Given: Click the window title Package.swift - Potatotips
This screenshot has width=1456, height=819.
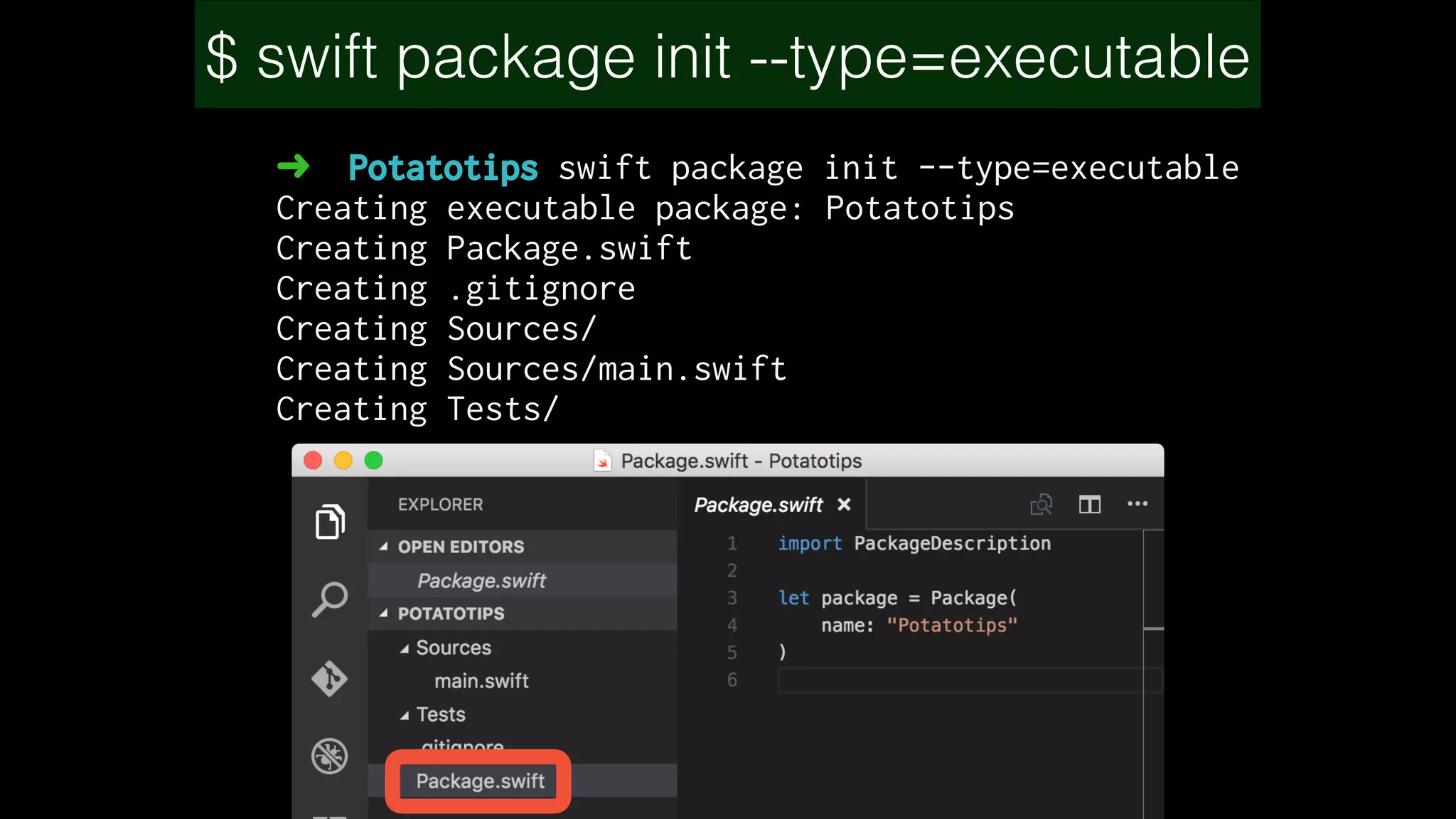Looking at the screenshot, I should [x=741, y=461].
